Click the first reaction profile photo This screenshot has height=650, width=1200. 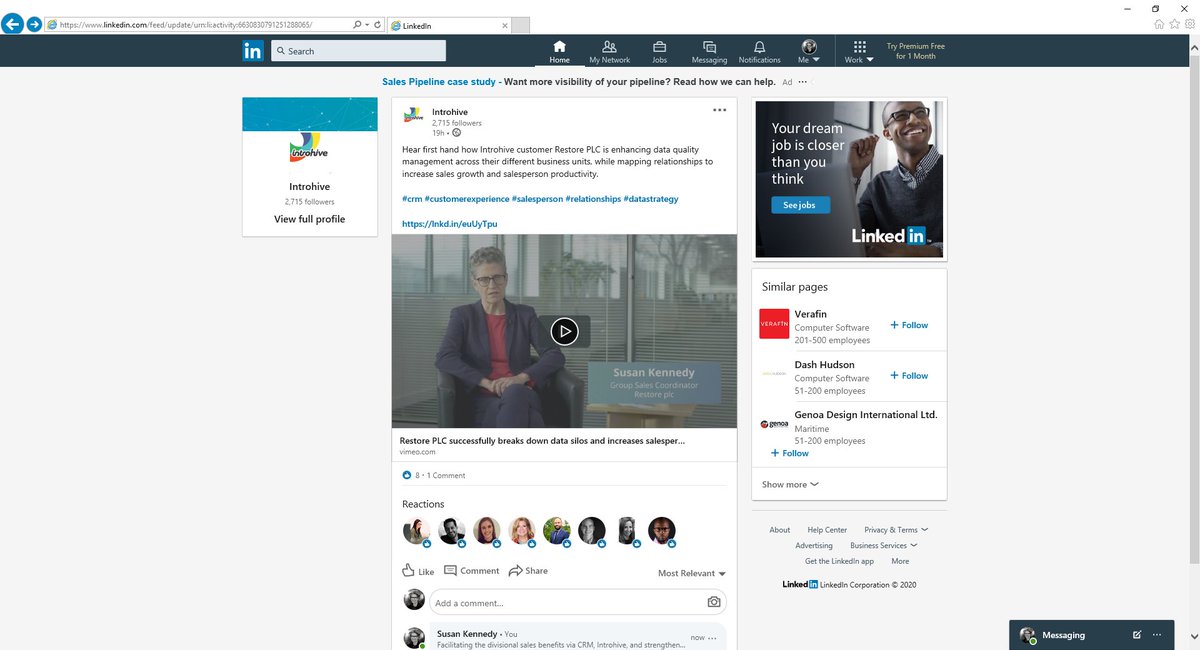tap(416, 531)
